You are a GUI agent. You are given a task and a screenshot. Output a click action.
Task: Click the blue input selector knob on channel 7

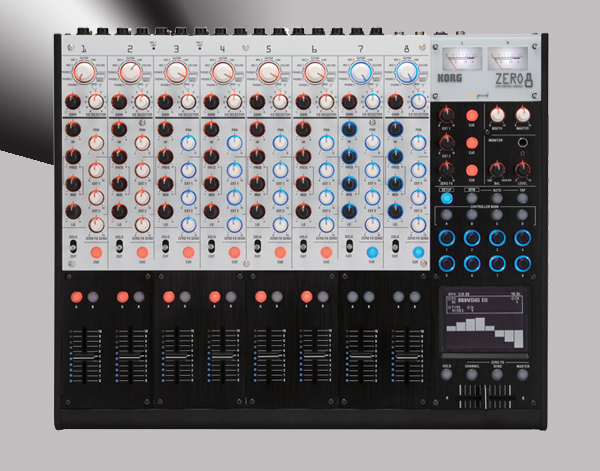tap(361, 73)
